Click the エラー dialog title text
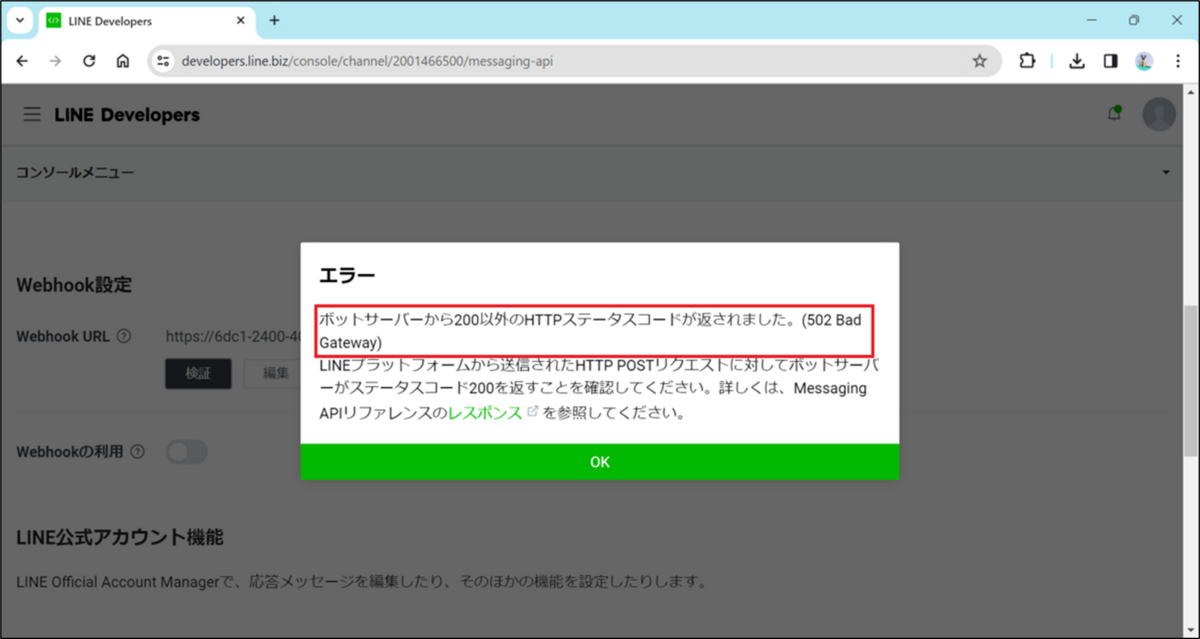This screenshot has height=639, width=1200. 345,273
